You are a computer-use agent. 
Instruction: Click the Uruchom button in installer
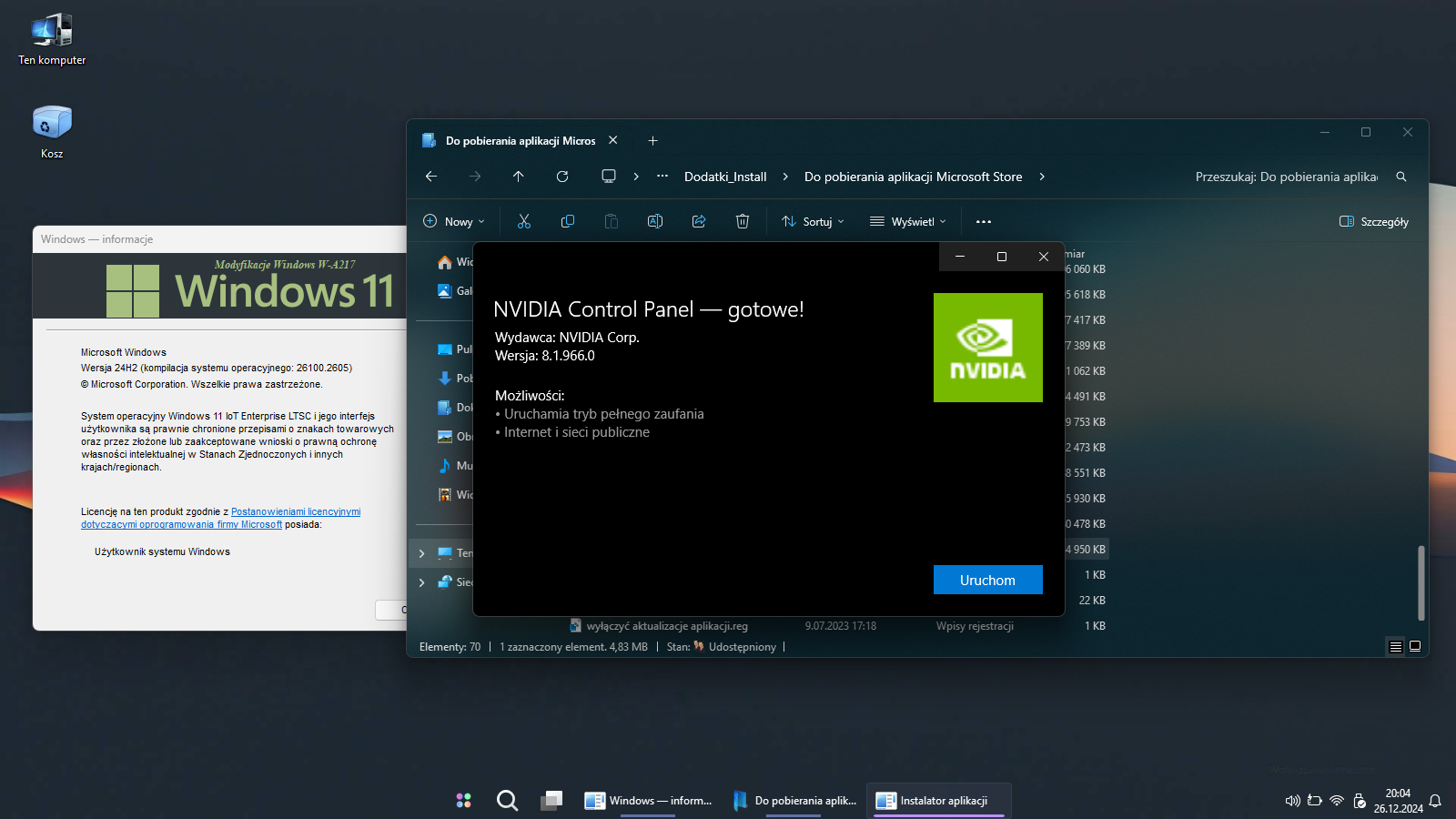(x=987, y=580)
